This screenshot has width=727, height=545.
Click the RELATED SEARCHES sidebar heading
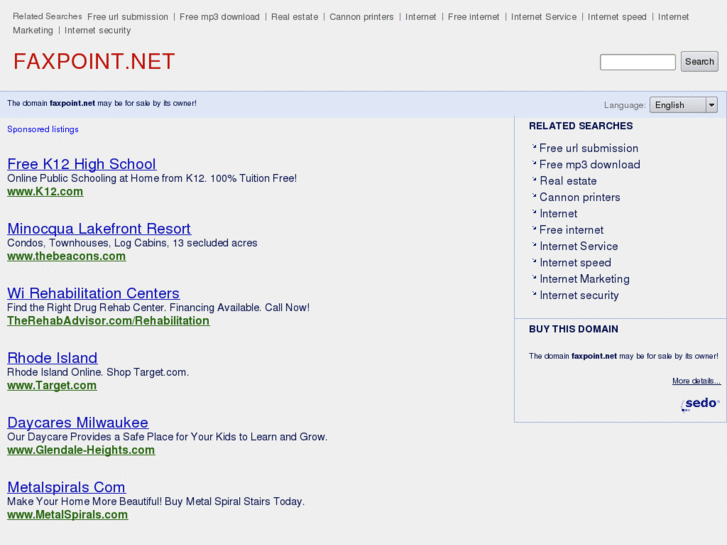coord(580,126)
